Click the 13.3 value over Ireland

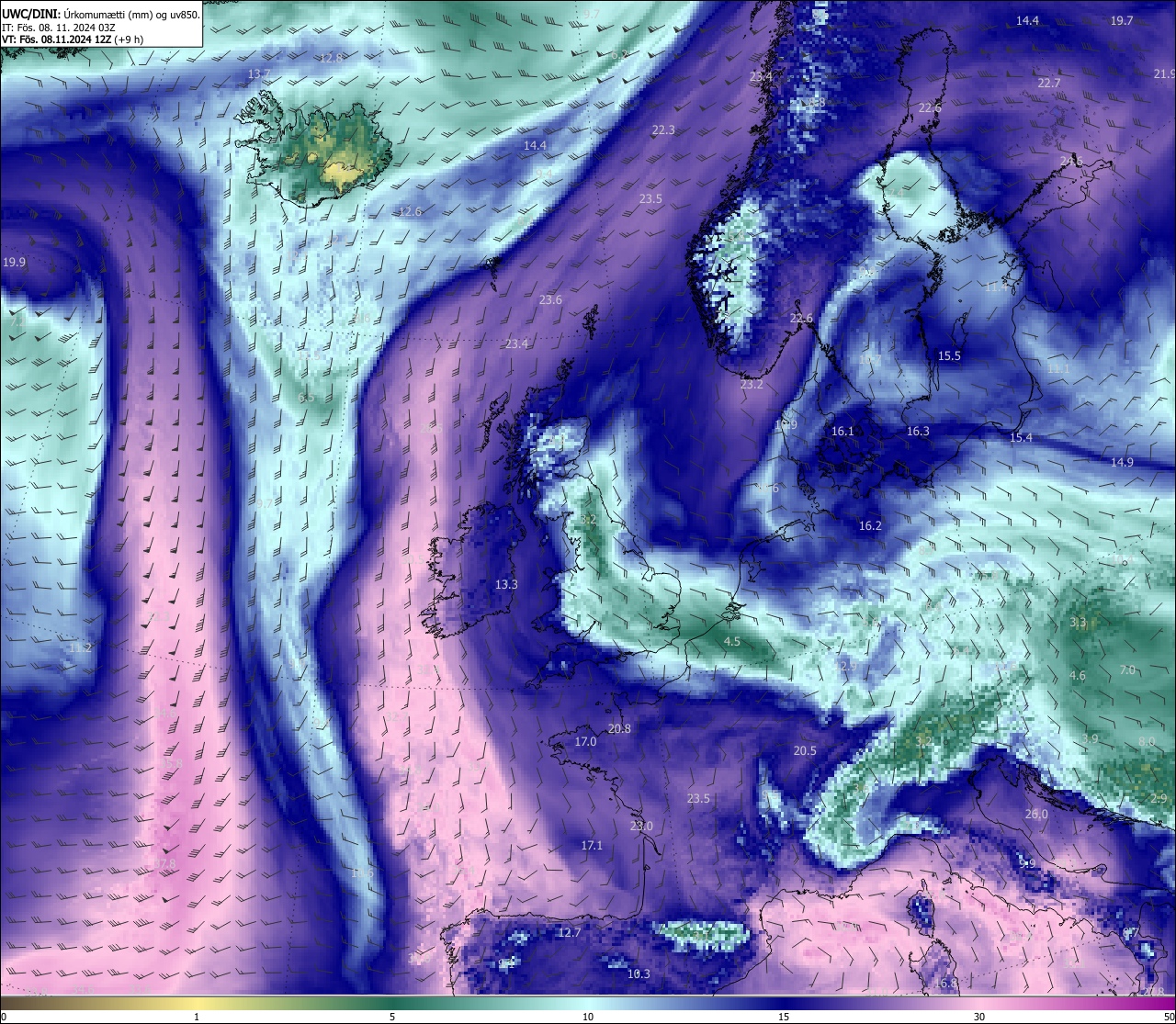click(x=506, y=584)
